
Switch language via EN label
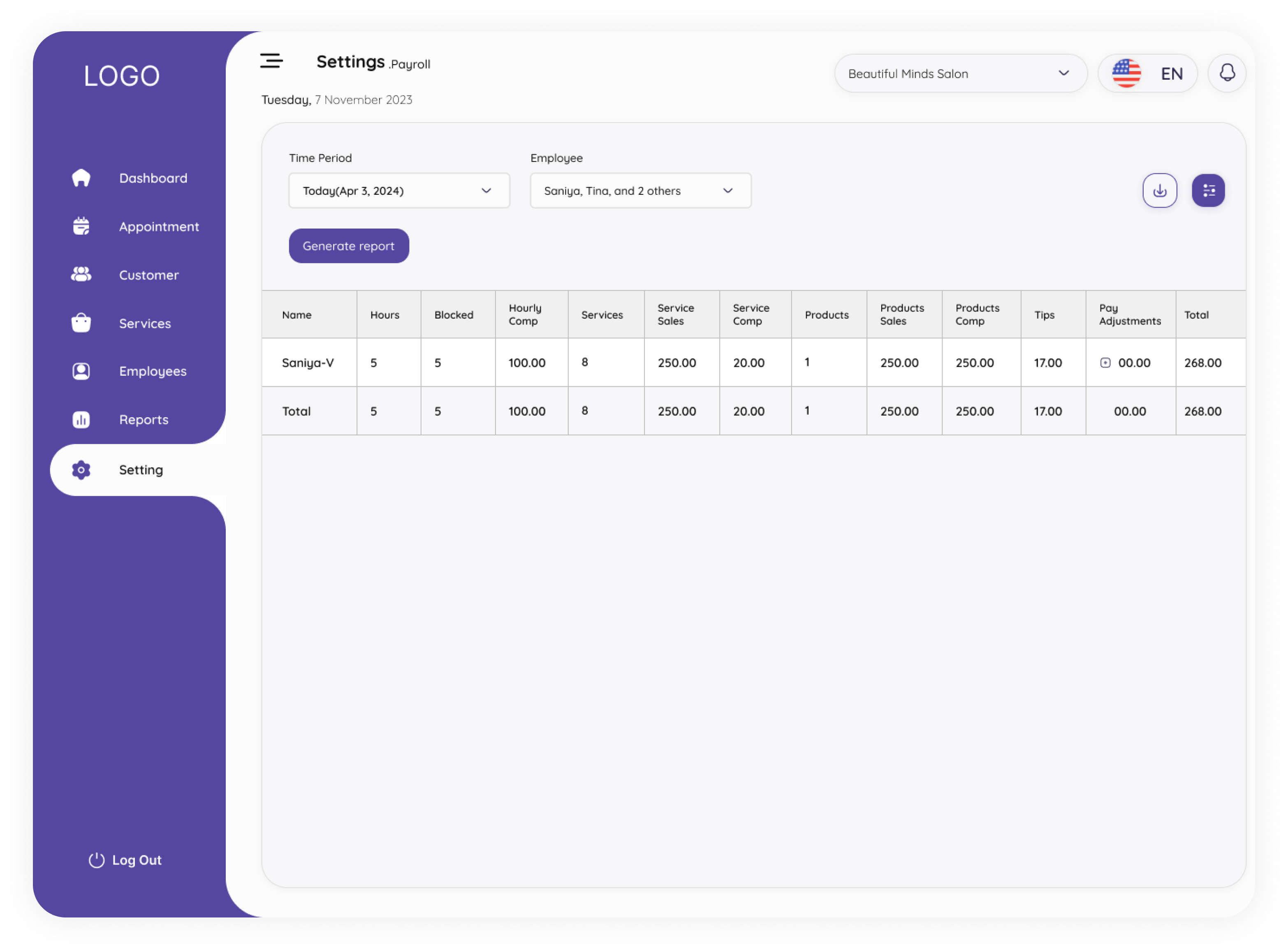(1172, 73)
